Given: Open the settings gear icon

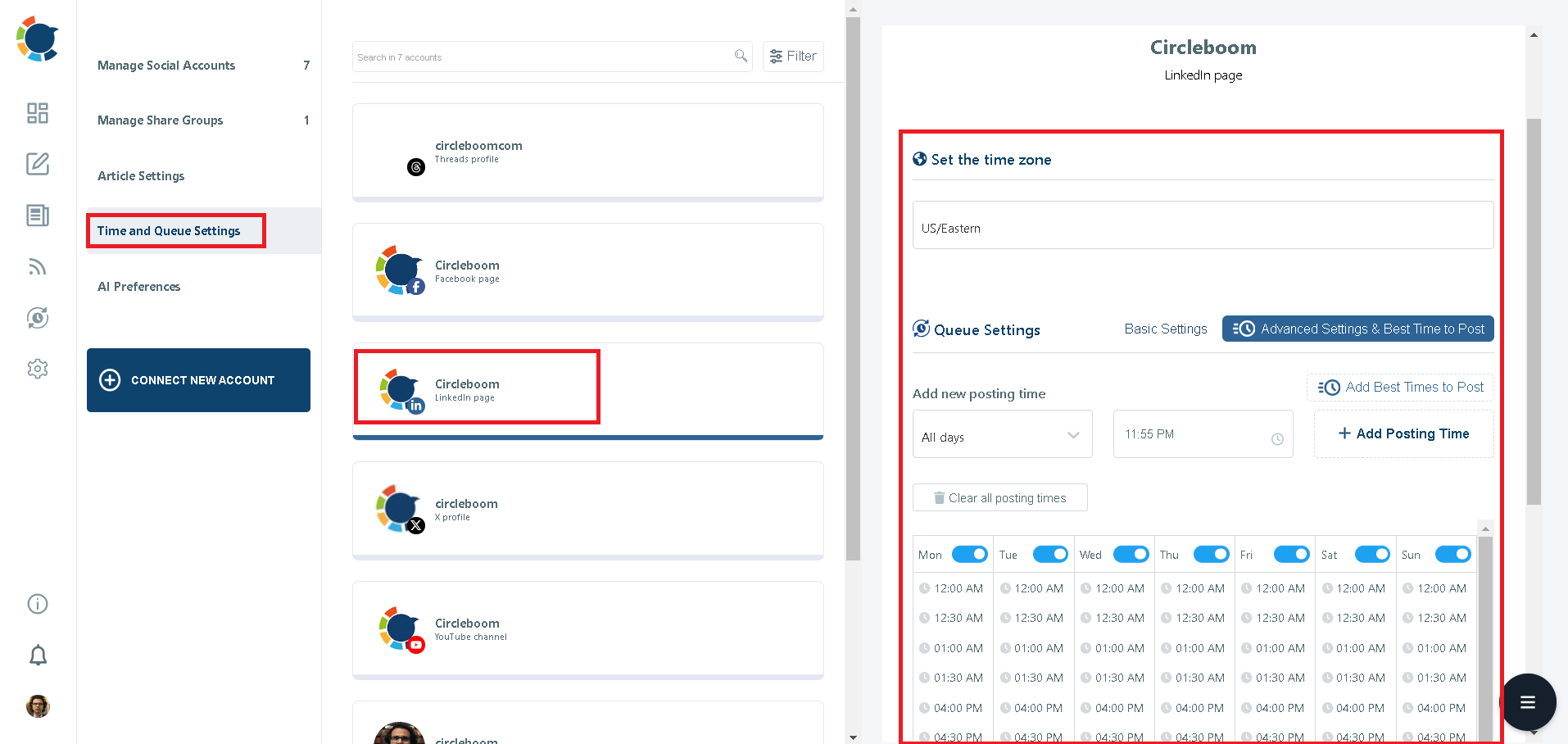Looking at the screenshot, I should click(x=36, y=369).
